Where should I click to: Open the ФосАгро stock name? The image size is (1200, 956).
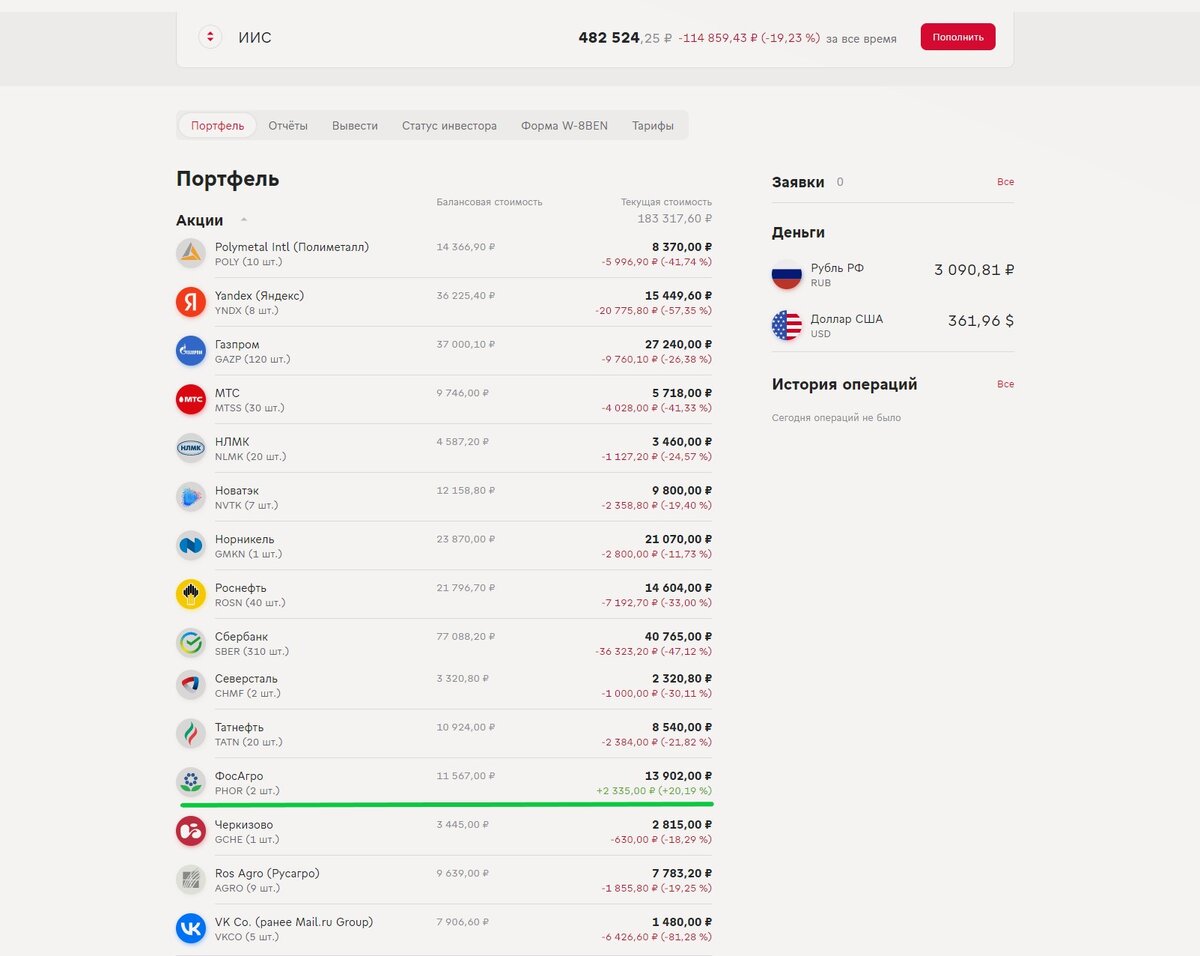239,777
